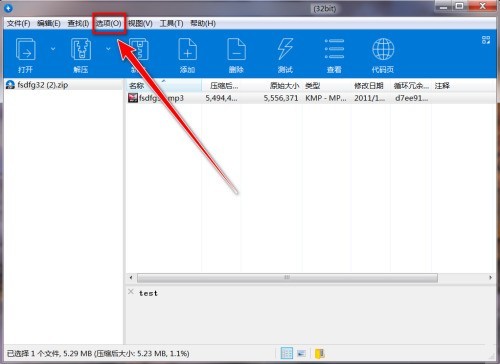Click the horizontal scrollbar thumb
The height and width of the screenshot is (364, 500).
287,277
